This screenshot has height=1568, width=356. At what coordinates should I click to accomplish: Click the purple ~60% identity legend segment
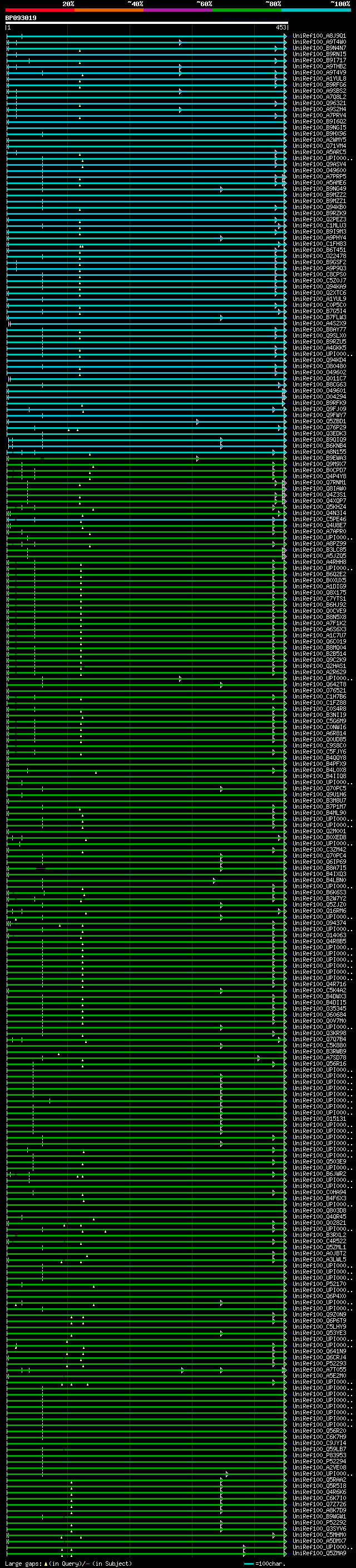[179, 10]
